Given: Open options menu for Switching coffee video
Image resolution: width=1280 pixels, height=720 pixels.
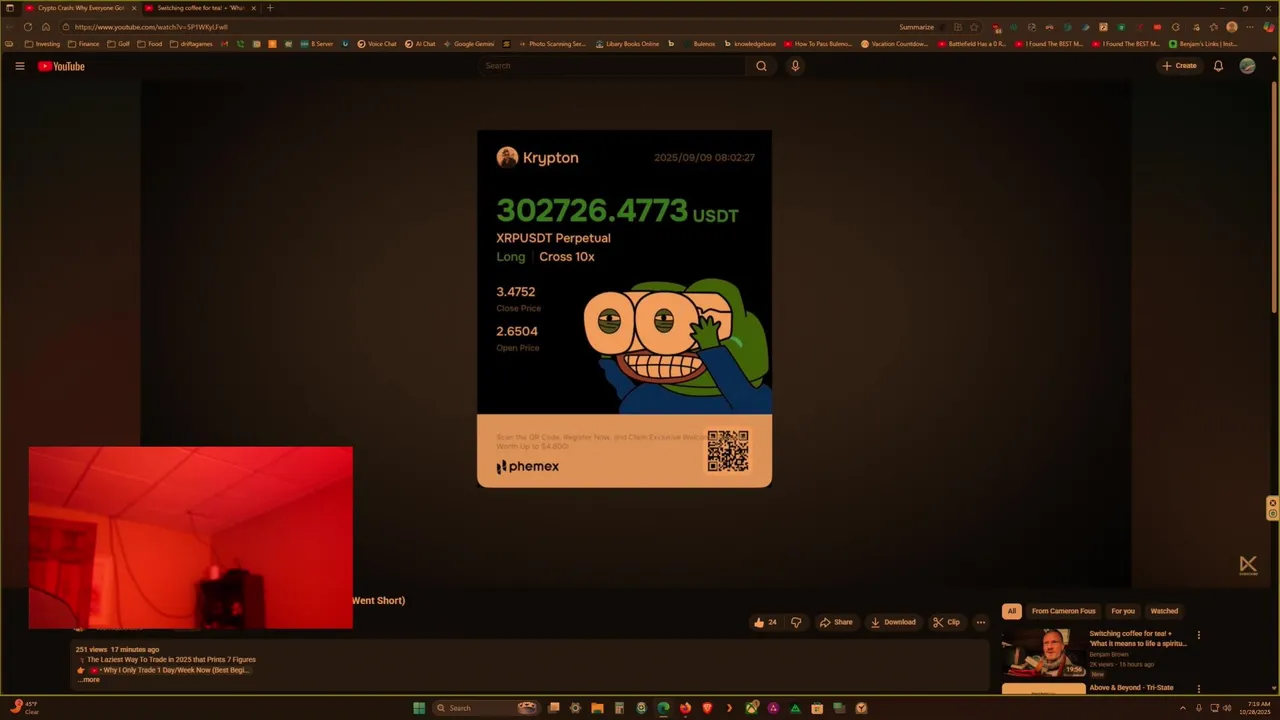Looking at the screenshot, I should point(1198,635).
